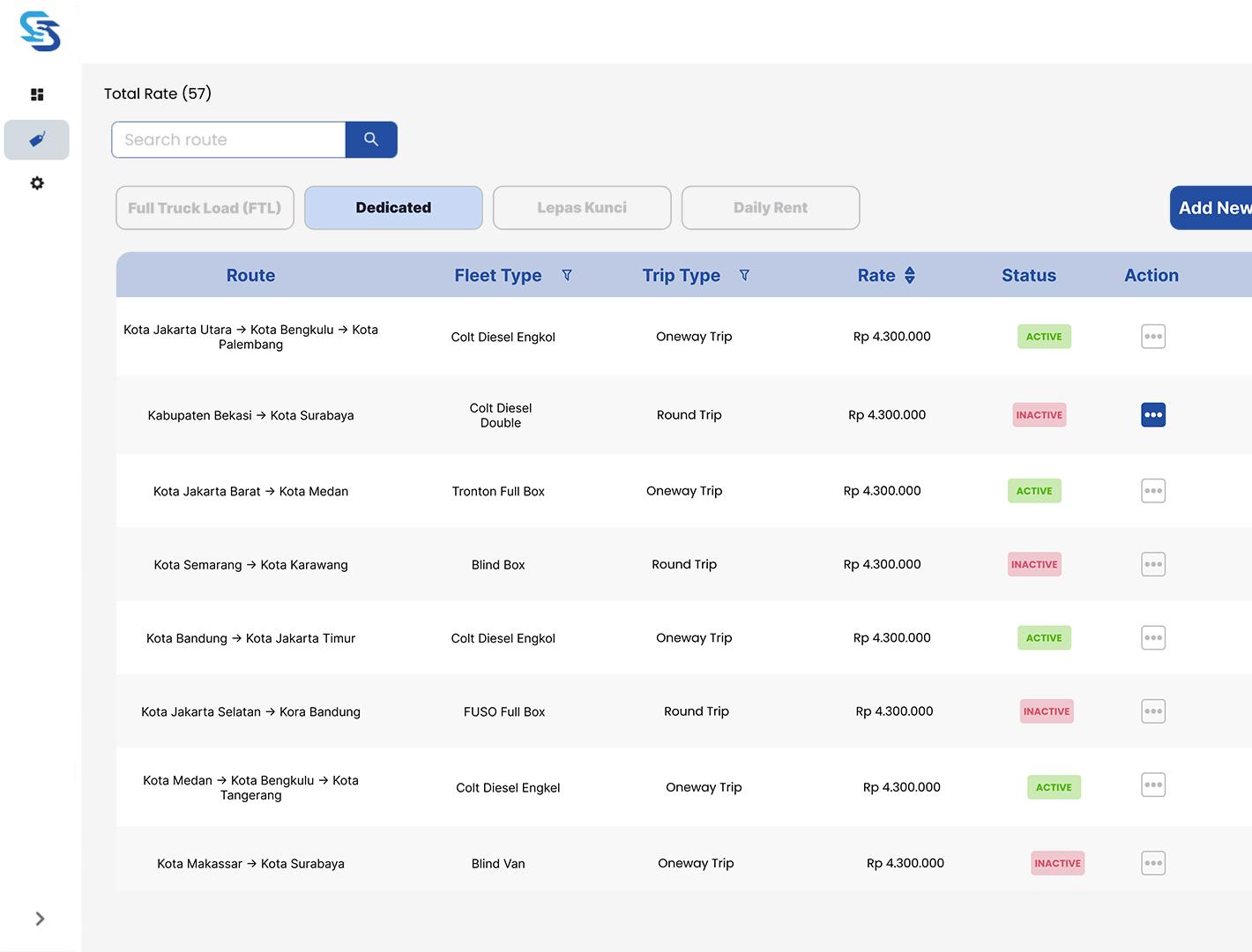
Task: Open the Trip Type filter
Action: 744,275
